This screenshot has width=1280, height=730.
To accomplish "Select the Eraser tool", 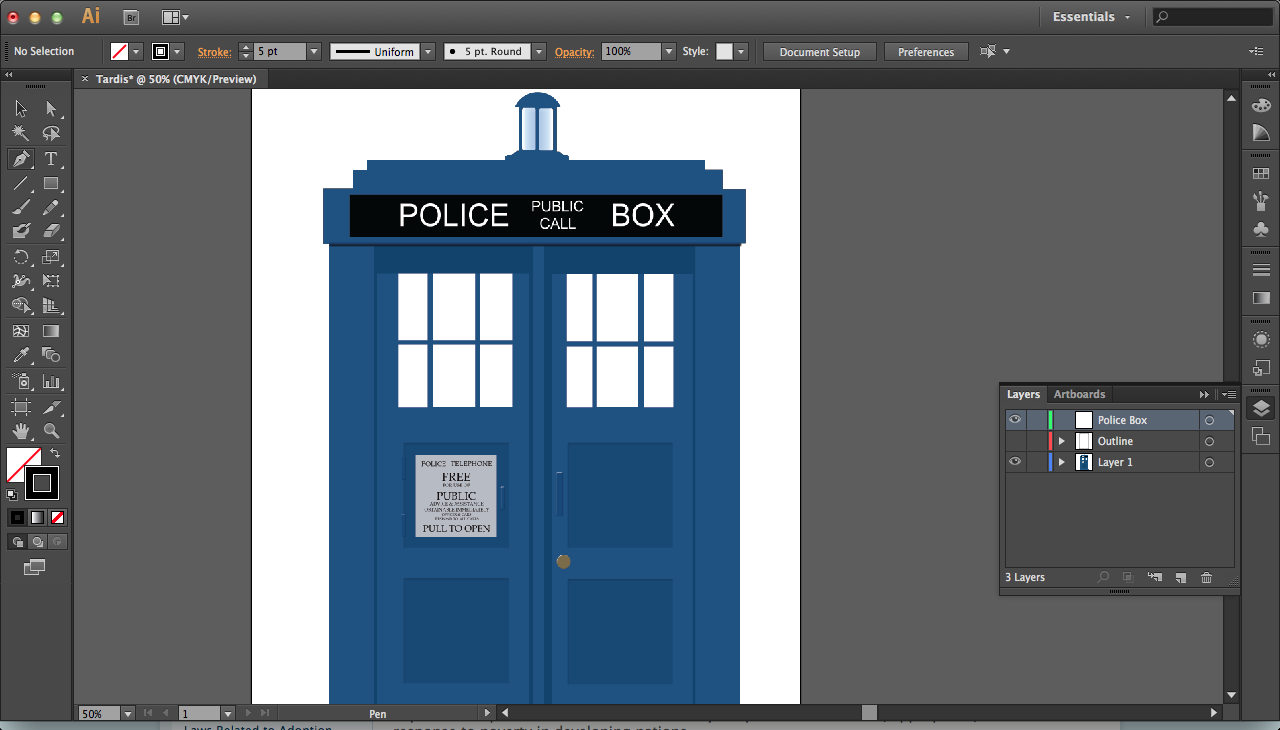I will point(51,231).
